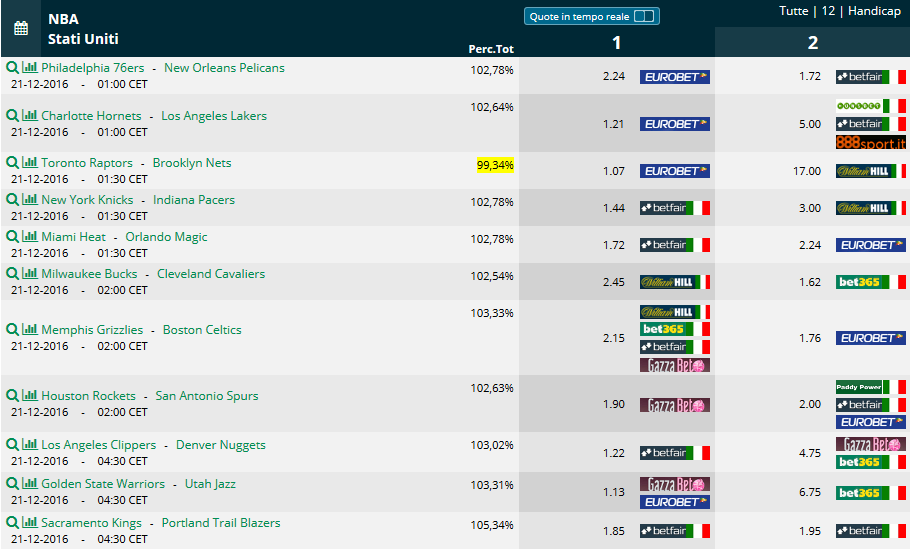The width and height of the screenshot is (910, 549).
Task: Open stats chart for New York Knicks match
Action: (x=30, y=200)
